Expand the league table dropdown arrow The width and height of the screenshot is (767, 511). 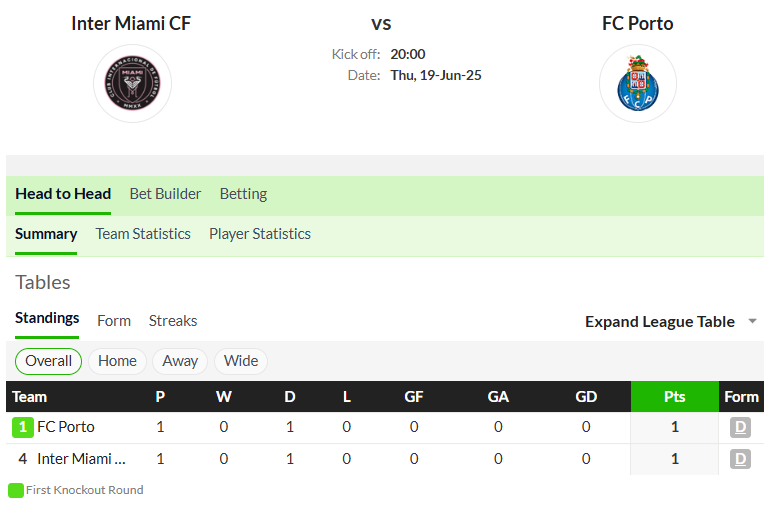(752, 322)
